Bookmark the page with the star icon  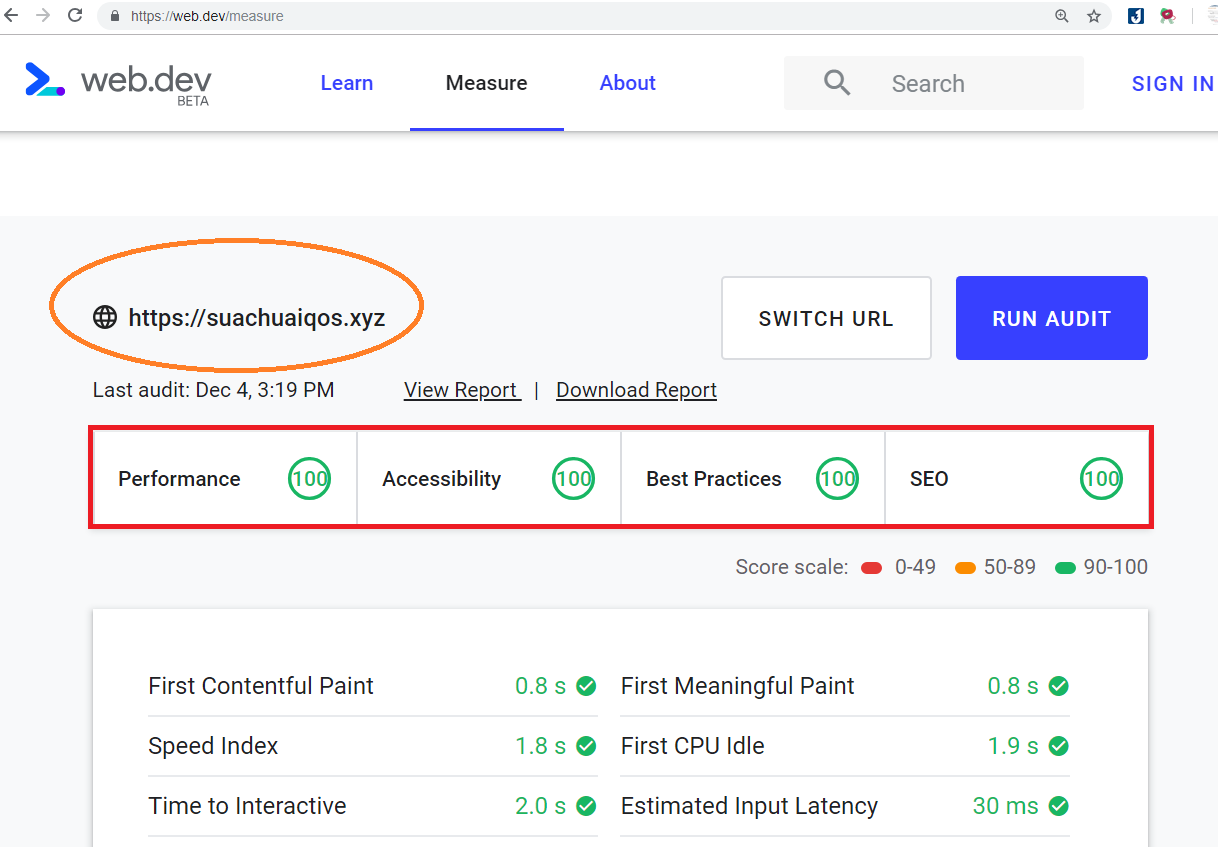coord(1093,16)
